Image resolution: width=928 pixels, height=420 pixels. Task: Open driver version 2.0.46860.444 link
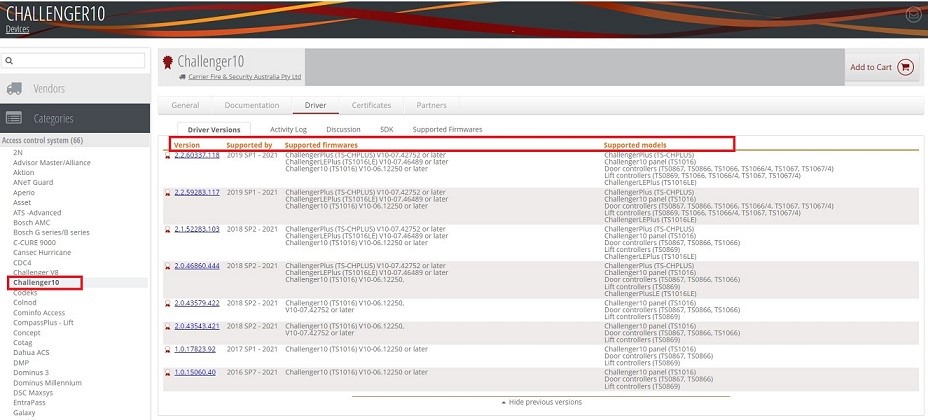click(197, 266)
